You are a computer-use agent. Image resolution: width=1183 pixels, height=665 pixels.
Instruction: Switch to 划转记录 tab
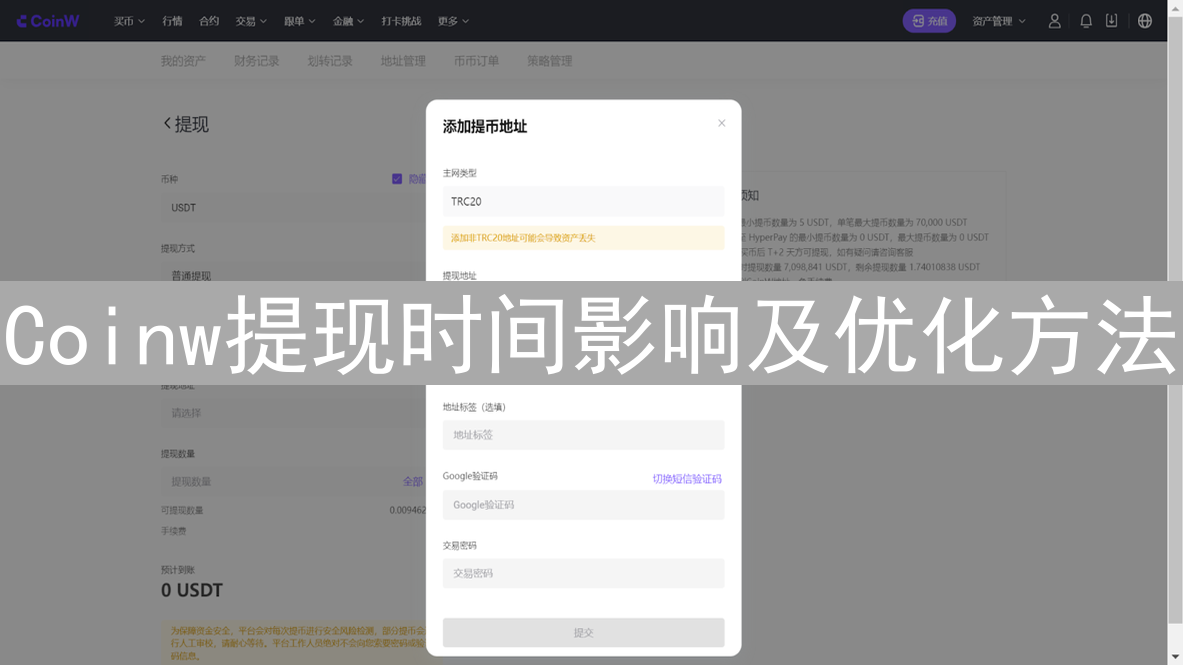click(330, 61)
